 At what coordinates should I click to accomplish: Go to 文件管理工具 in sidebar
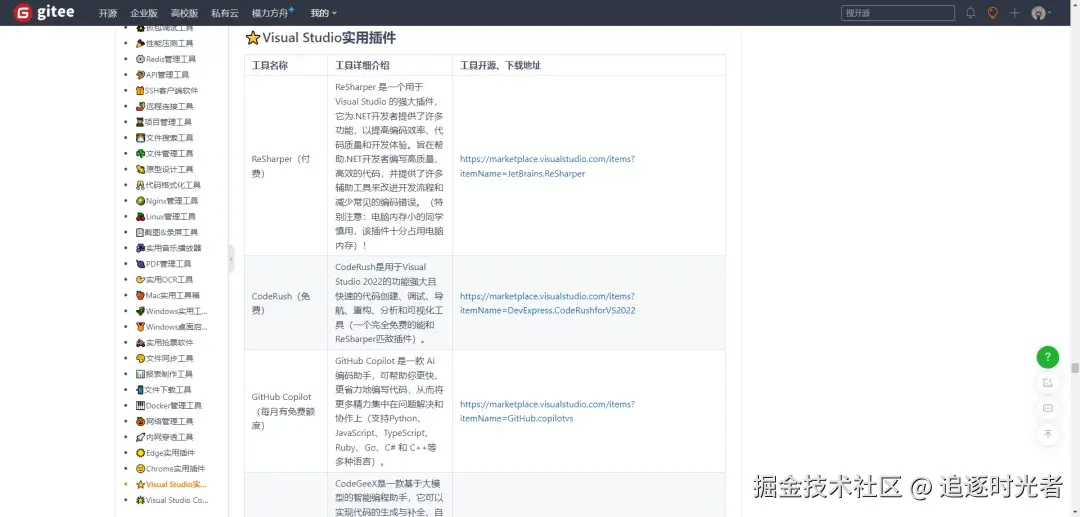165,154
